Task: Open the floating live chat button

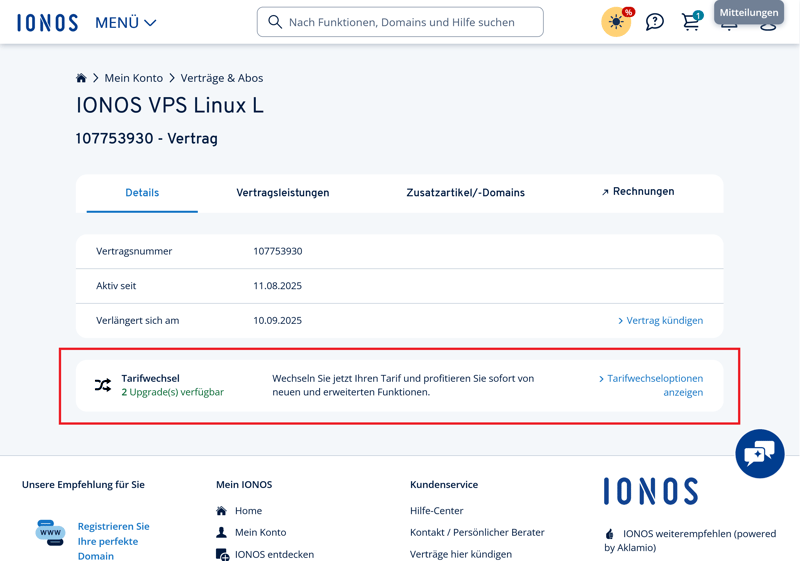Action: pyautogui.click(x=759, y=454)
